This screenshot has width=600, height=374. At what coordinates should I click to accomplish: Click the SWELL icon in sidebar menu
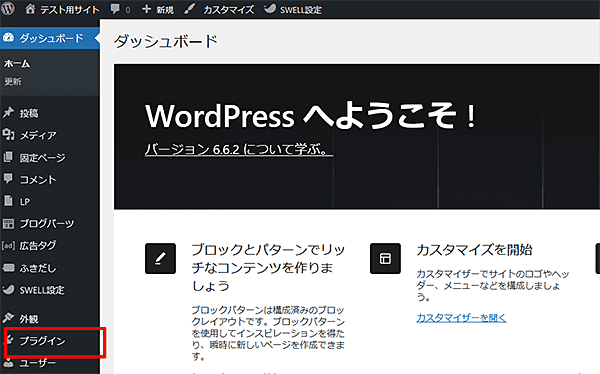(x=8, y=290)
